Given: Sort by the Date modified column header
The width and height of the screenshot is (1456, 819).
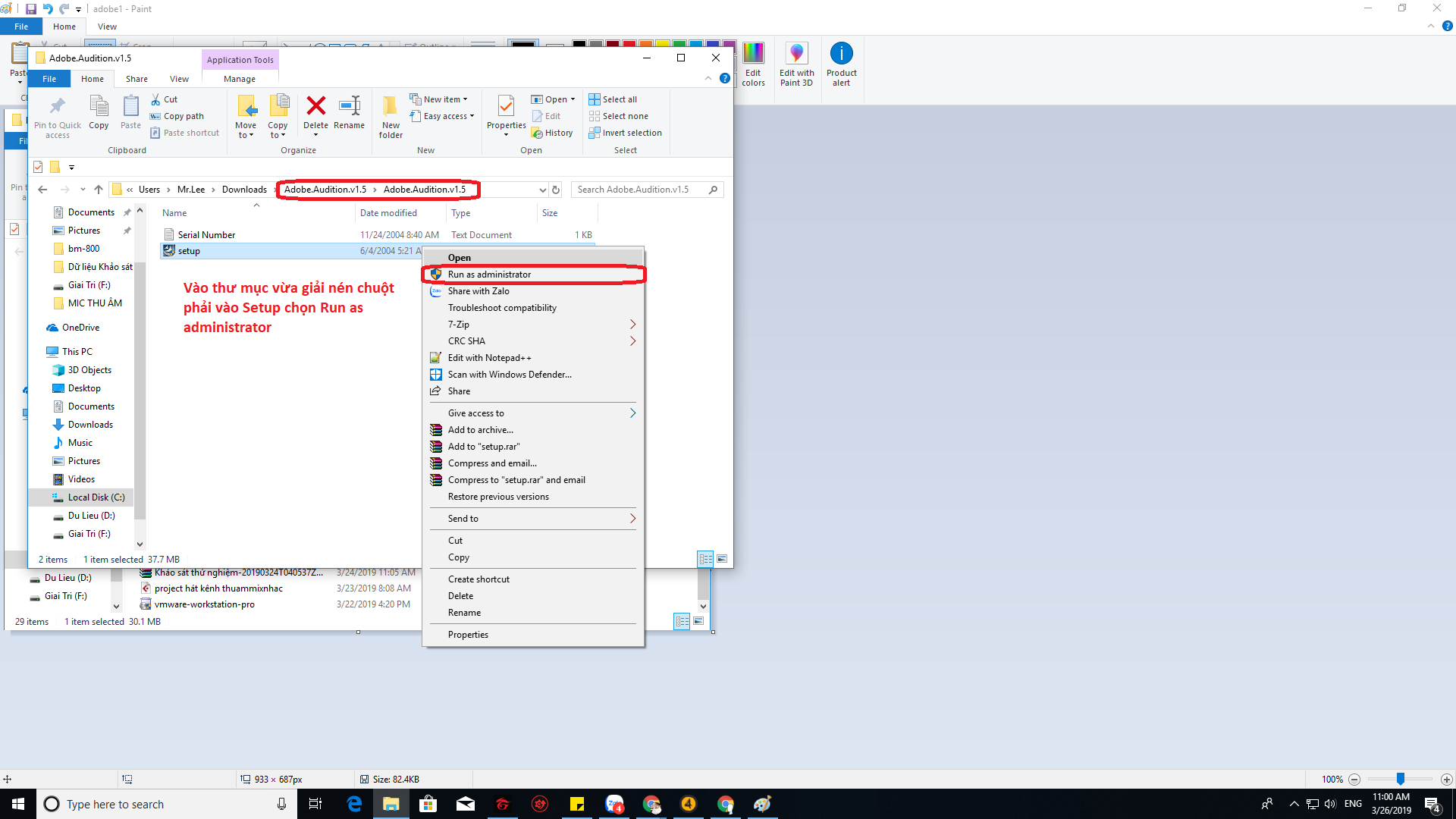Looking at the screenshot, I should click(400, 213).
